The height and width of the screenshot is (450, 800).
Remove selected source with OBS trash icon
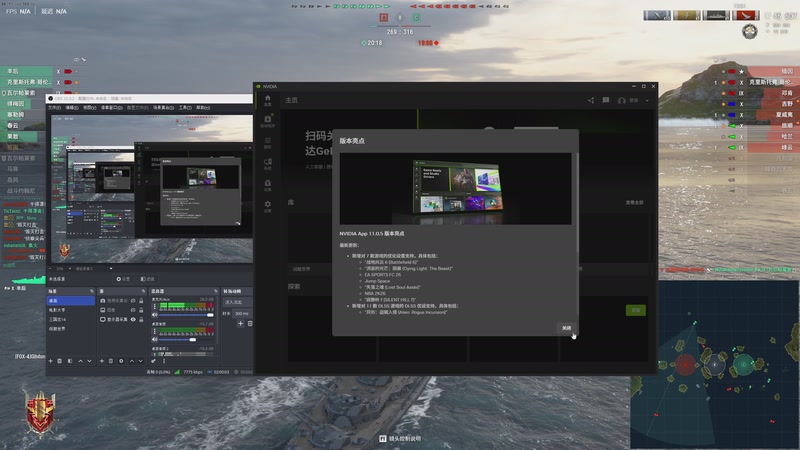pos(111,361)
